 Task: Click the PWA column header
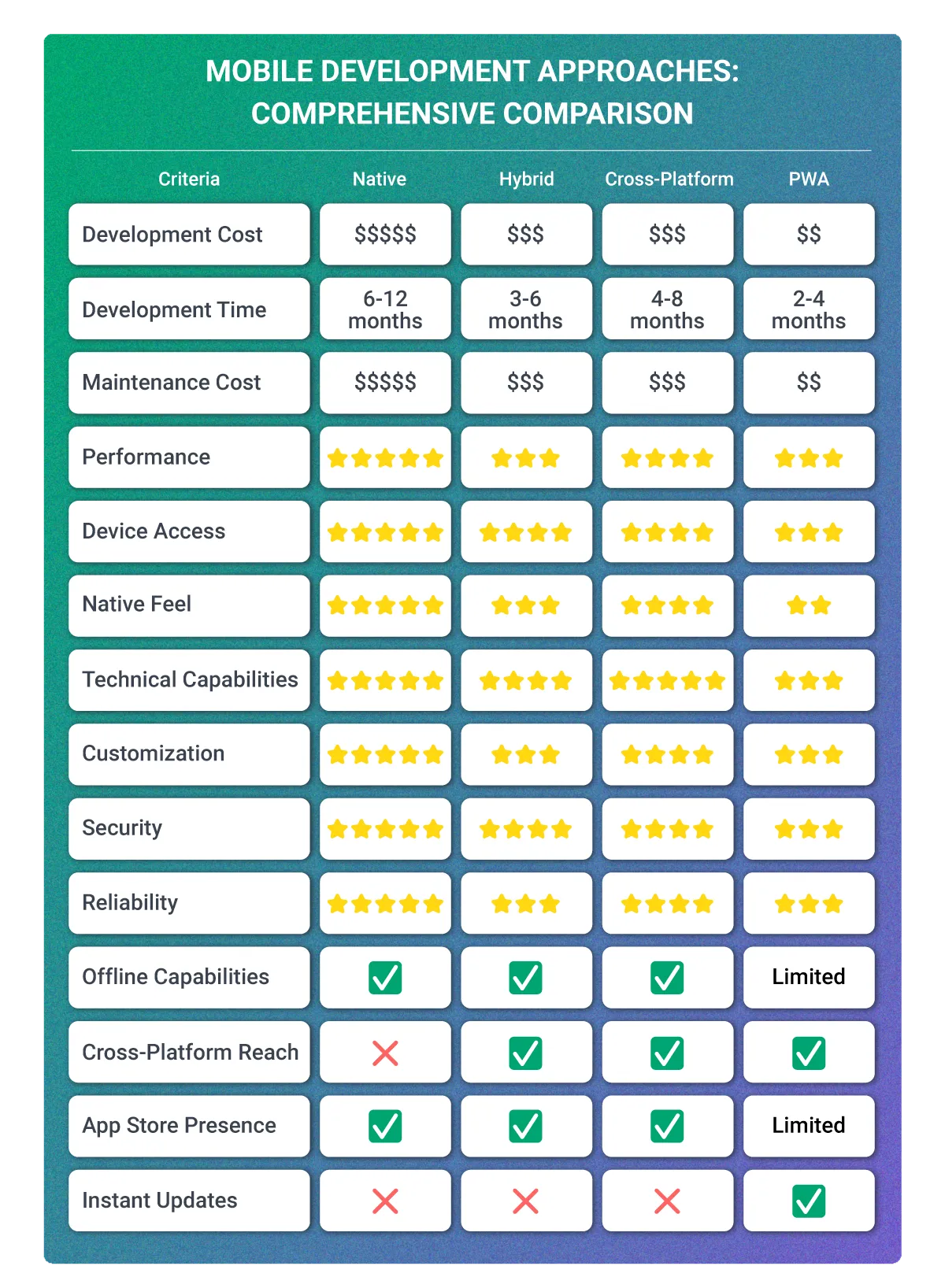click(809, 180)
